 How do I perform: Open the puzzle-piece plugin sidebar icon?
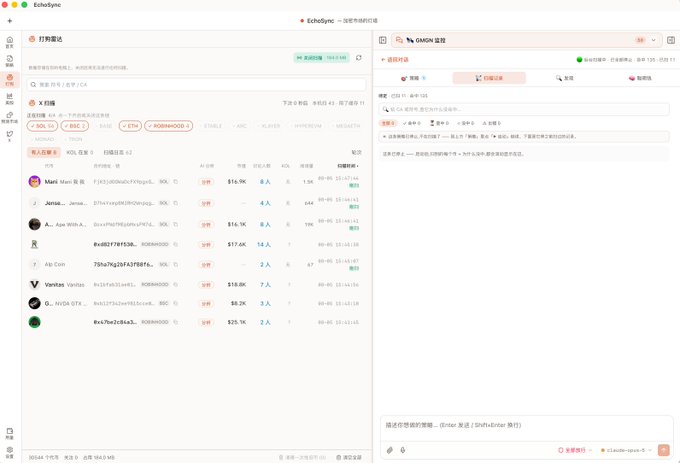point(10,117)
